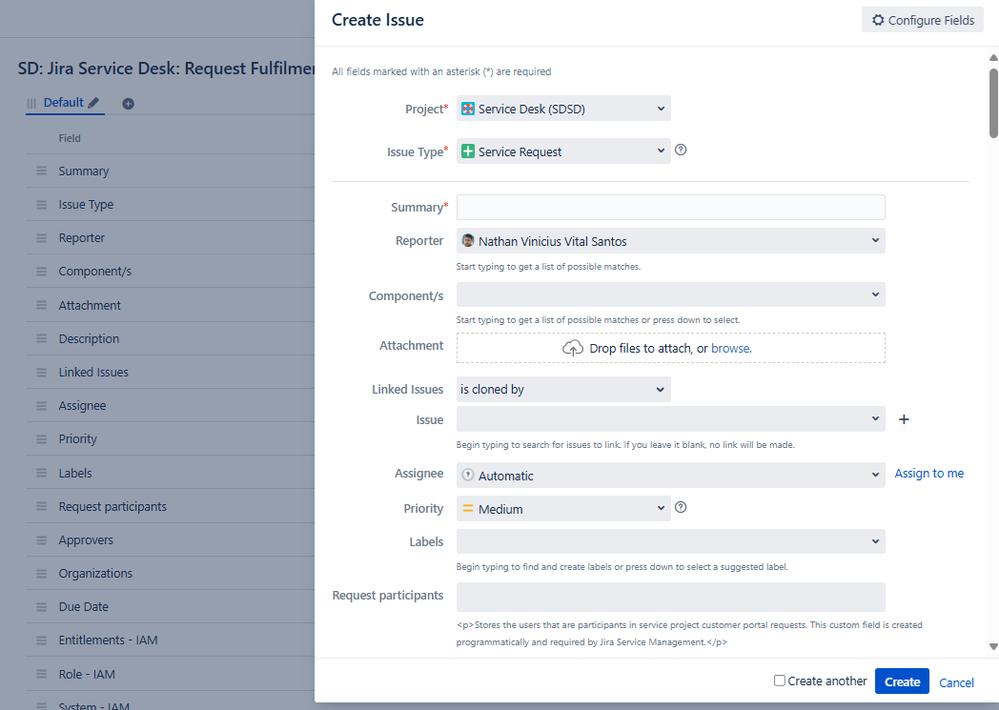Viewport: 999px width, 710px height.
Task: Click the tab drag grip icon left of Default
Action: [x=31, y=103]
